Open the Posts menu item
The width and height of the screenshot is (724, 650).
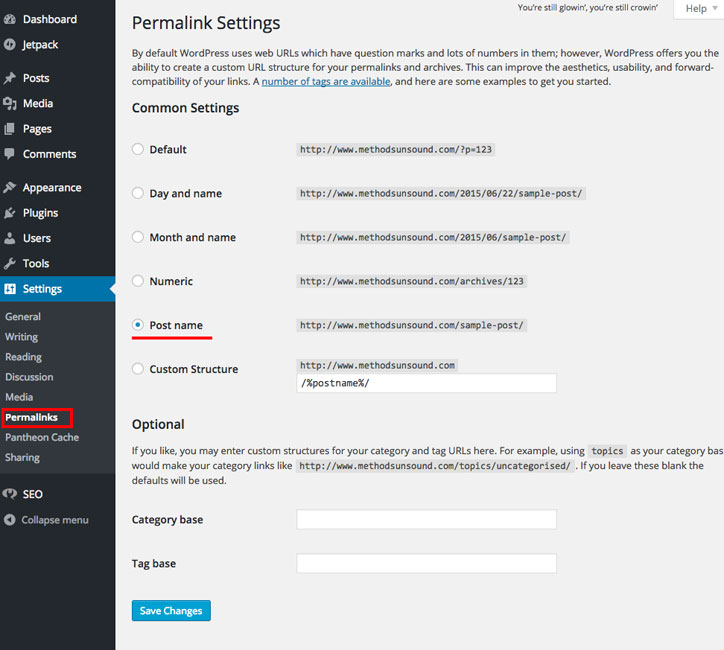pyautogui.click(x=36, y=78)
